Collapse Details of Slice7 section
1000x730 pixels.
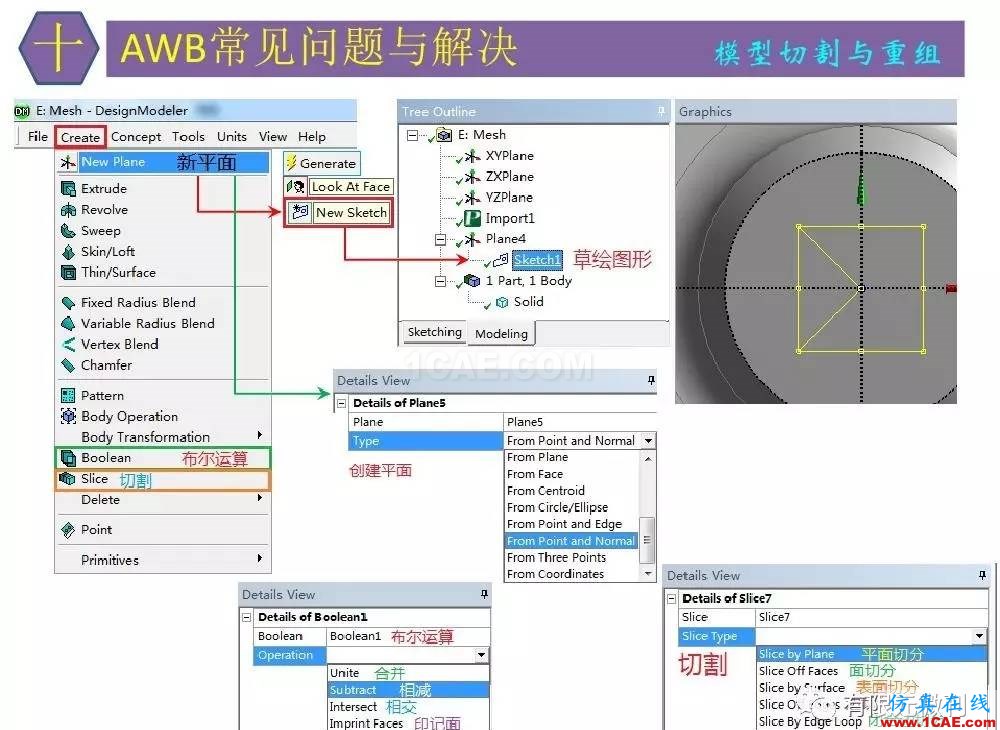coord(672,599)
